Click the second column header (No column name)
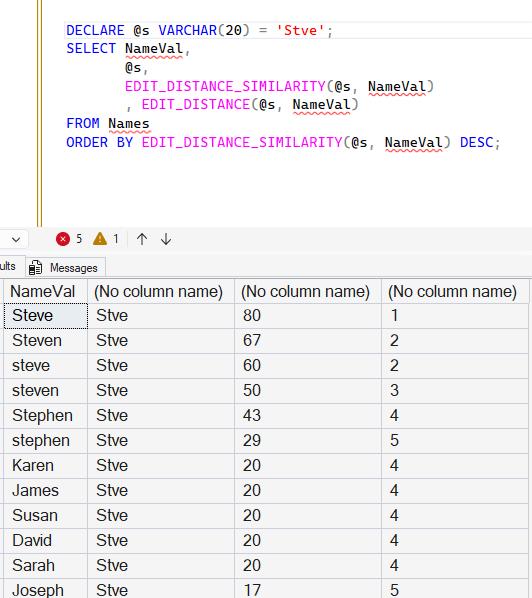The height and width of the screenshot is (598, 532). coord(161,291)
